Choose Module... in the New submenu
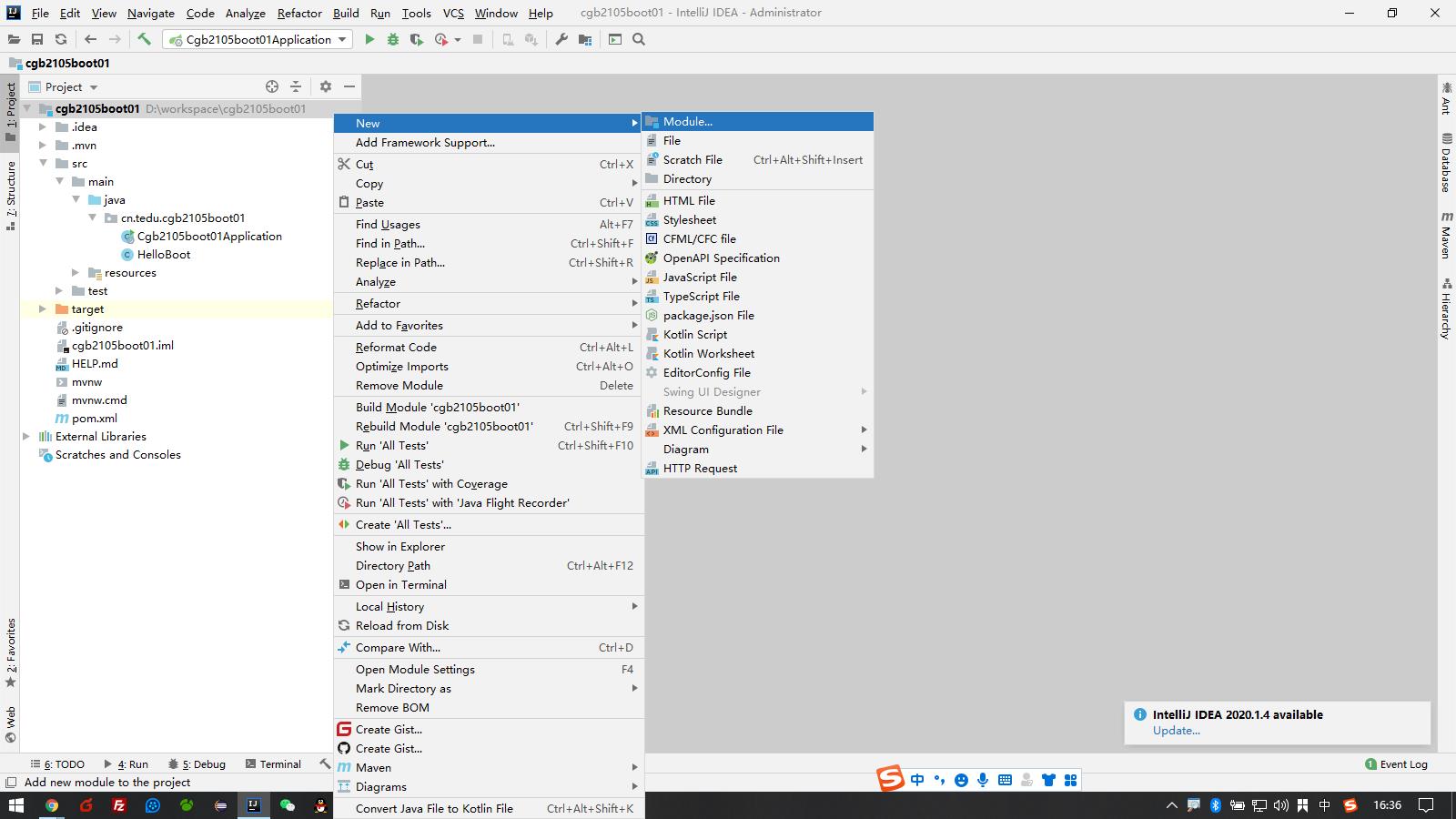This screenshot has width=1456, height=819. tap(758, 122)
